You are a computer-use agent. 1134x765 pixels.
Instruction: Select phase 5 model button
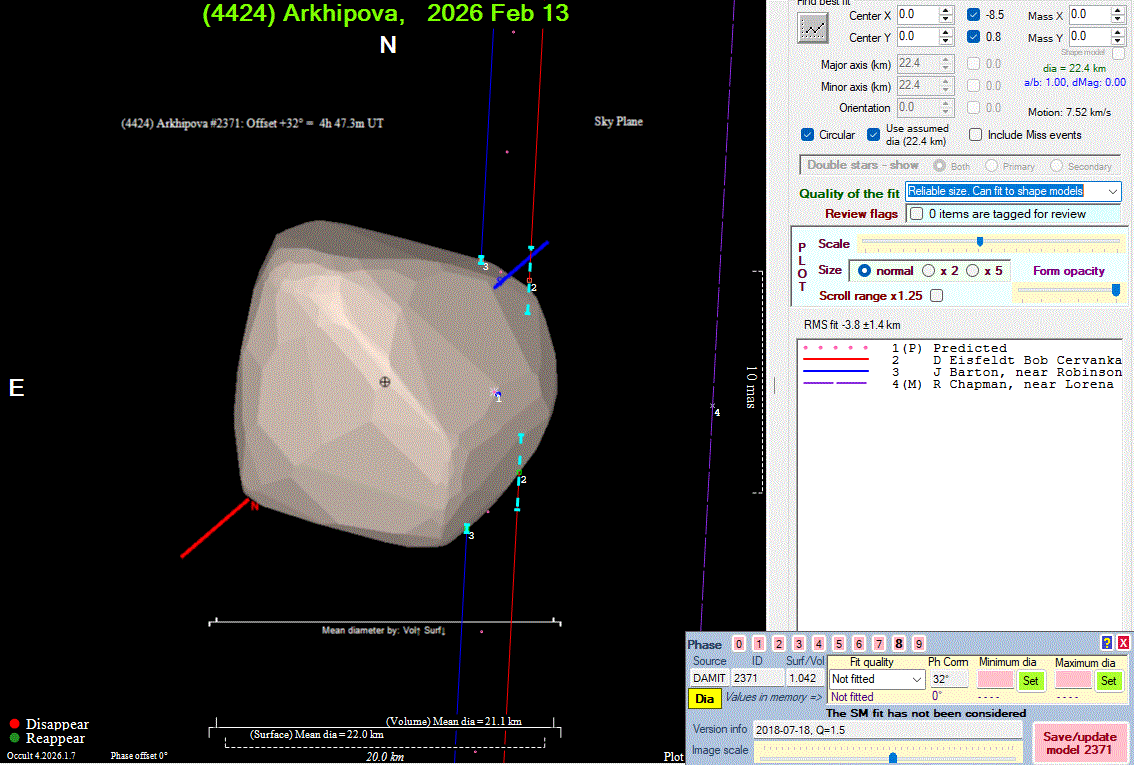coord(839,644)
